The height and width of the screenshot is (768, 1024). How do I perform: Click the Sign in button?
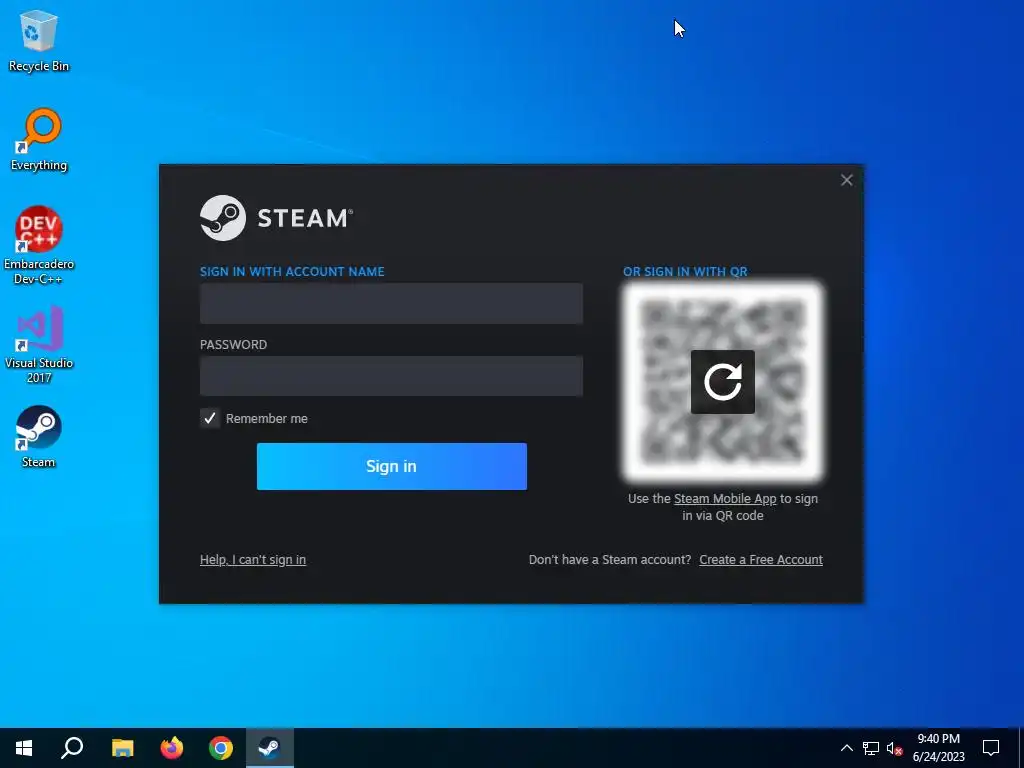(x=392, y=466)
